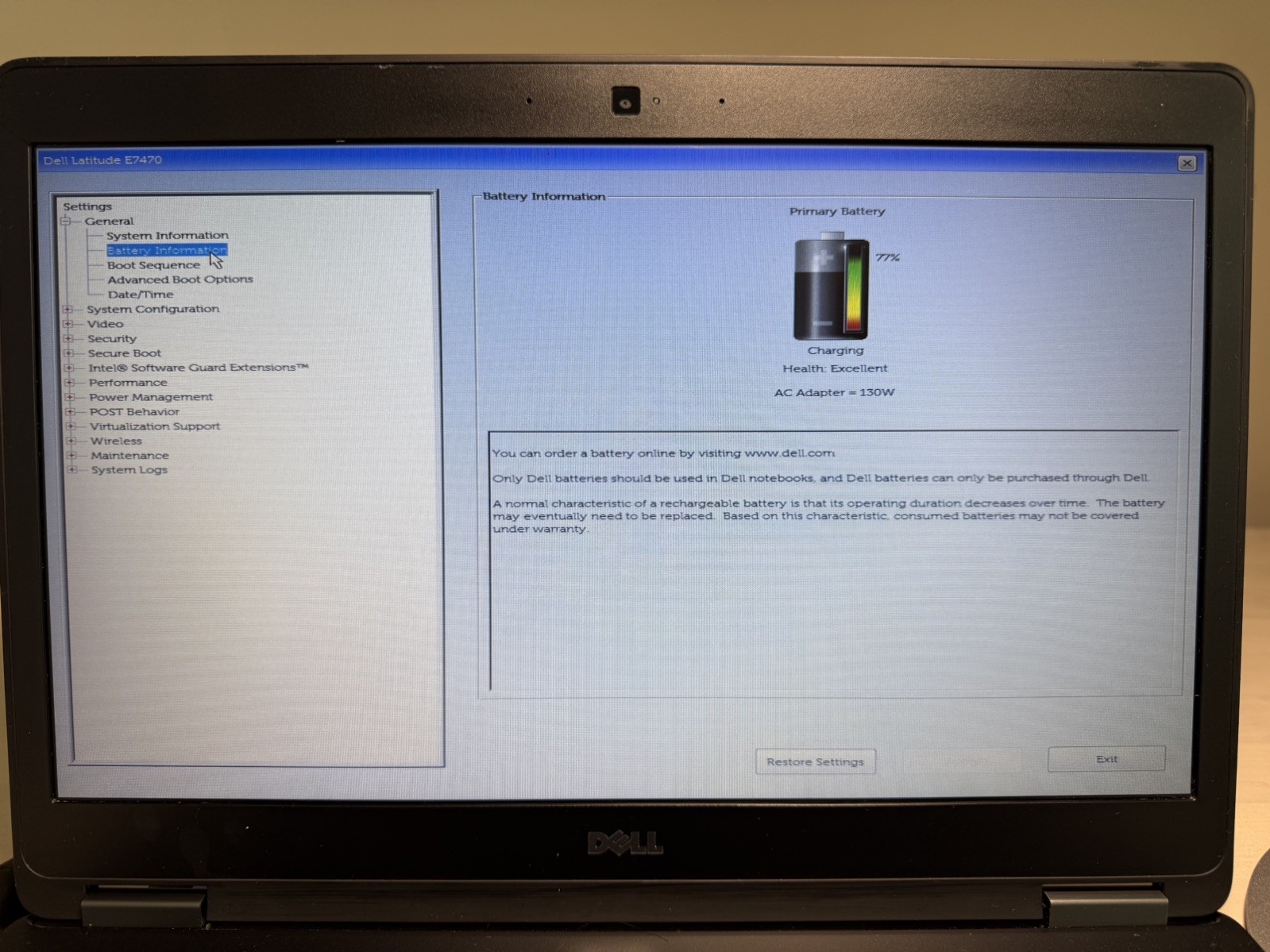This screenshot has height=952, width=1270.
Task: Select the POST Behavior label
Action: click(x=134, y=412)
